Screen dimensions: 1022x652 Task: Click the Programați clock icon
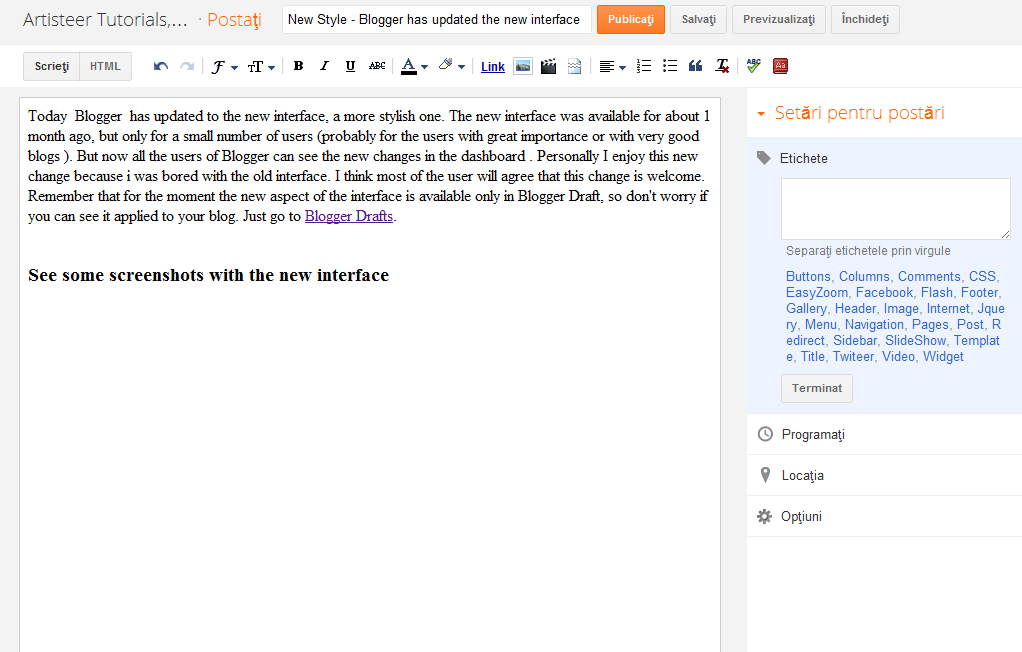pyautogui.click(x=765, y=434)
